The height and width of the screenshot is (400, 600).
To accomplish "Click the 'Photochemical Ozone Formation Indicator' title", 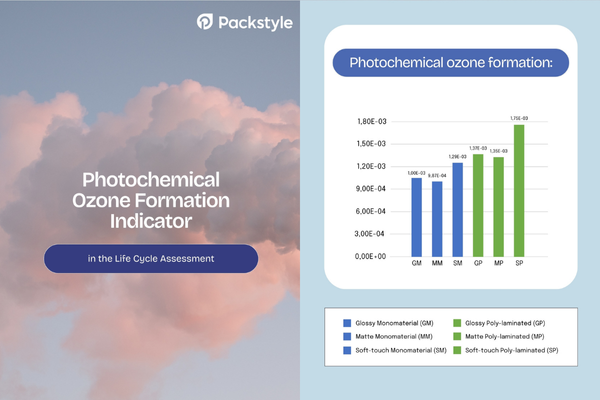I will (150, 197).
